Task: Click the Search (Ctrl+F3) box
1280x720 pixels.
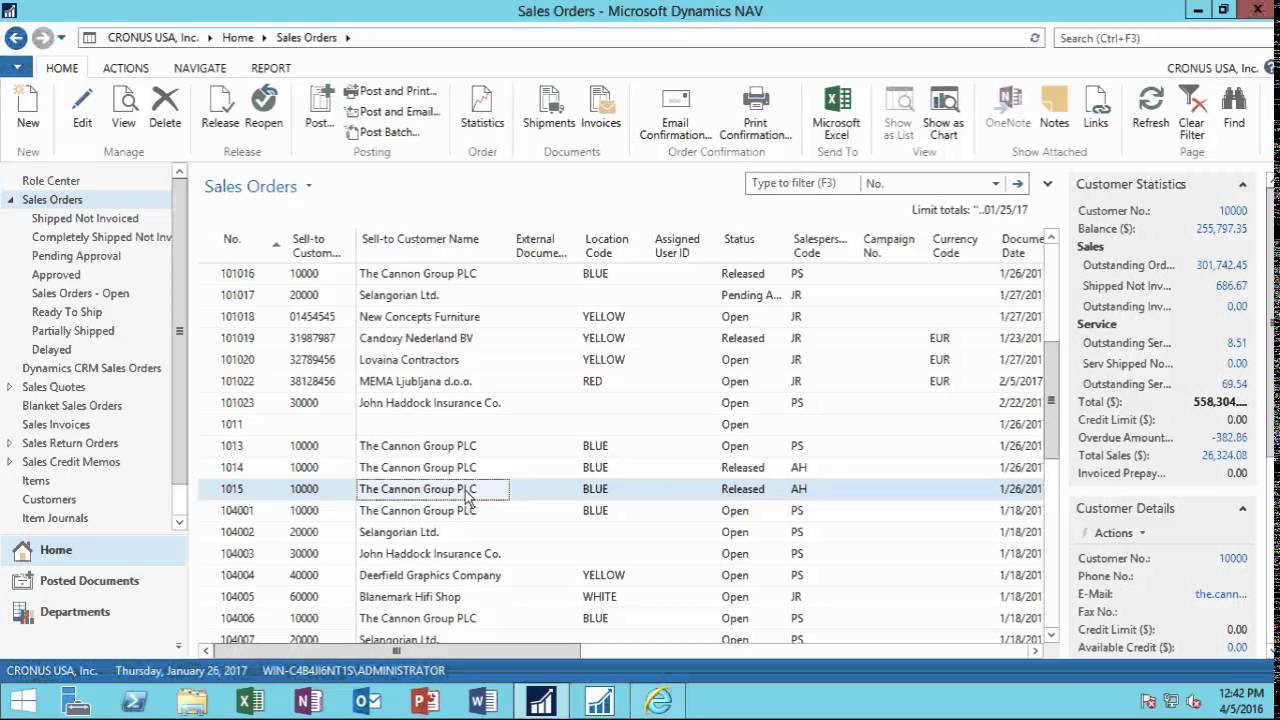Action: coord(1162,38)
